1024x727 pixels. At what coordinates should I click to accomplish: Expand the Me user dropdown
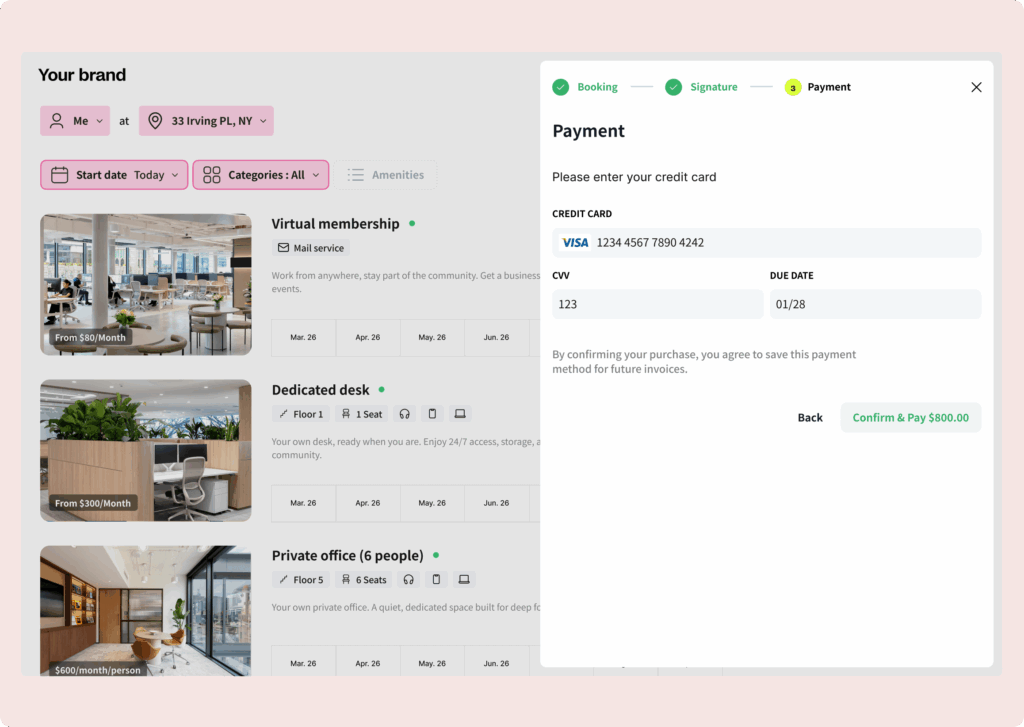click(x=75, y=121)
